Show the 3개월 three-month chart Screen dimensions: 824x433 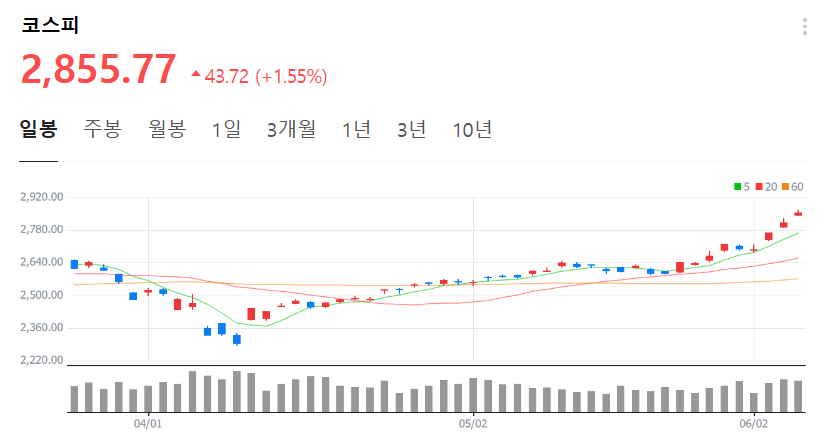click(291, 129)
